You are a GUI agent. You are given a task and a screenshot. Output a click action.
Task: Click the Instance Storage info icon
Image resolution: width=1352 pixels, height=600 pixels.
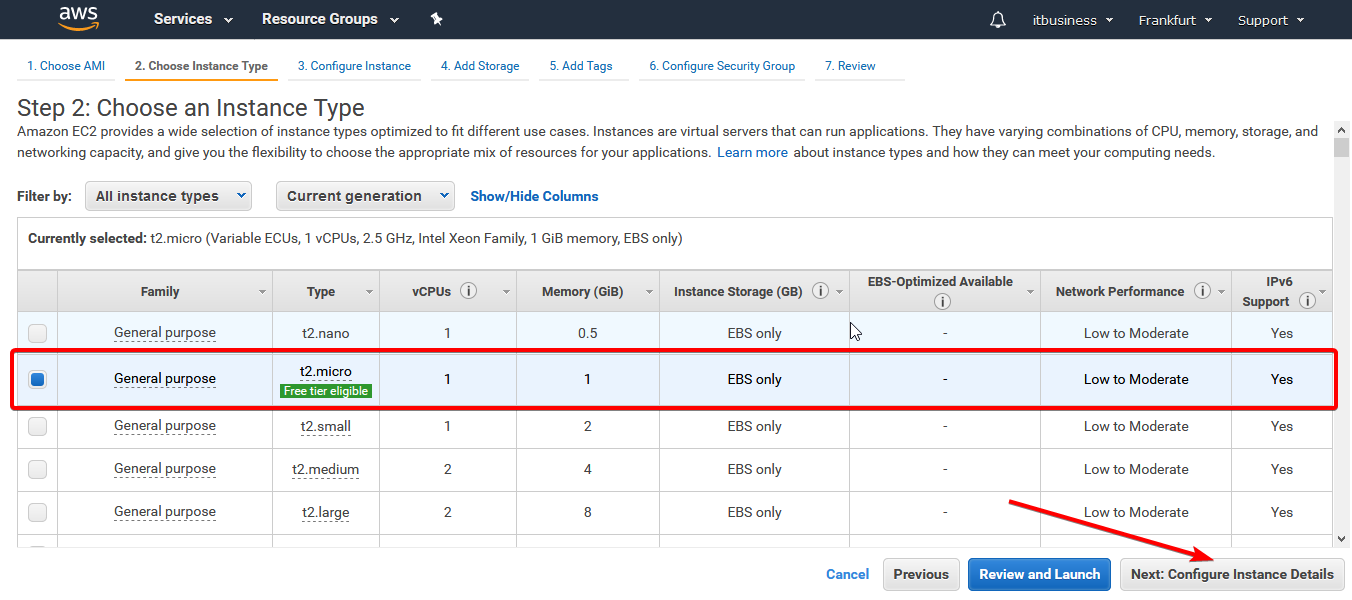click(821, 291)
